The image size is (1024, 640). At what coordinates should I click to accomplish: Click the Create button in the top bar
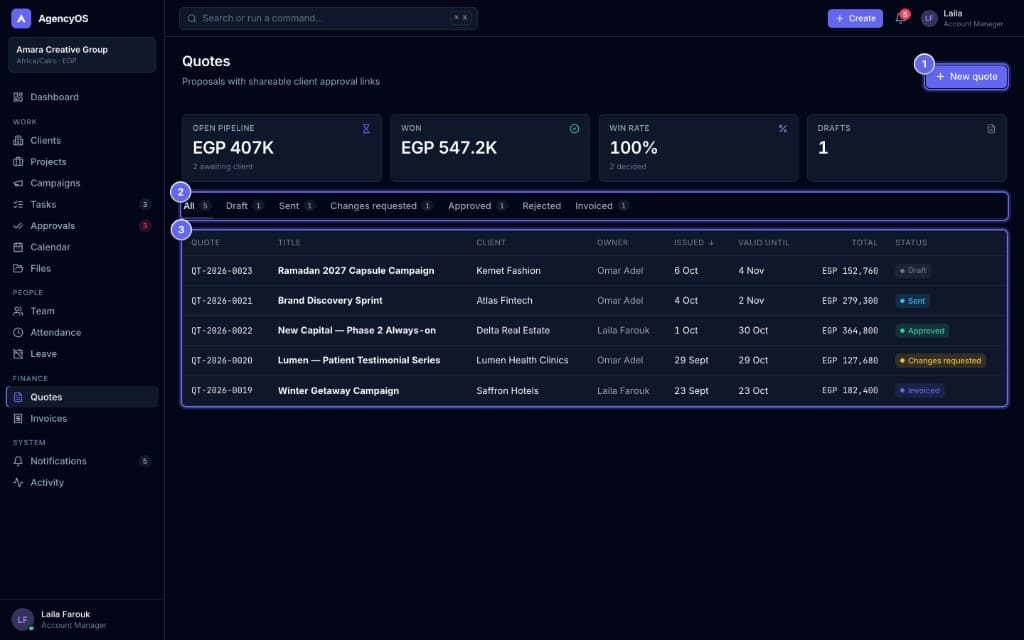pyautogui.click(x=855, y=18)
